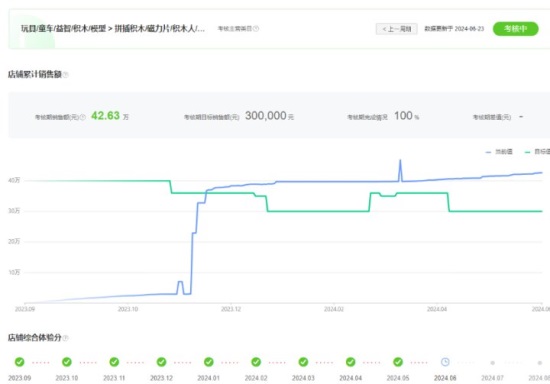Viewport: 550px width, 384px height.
Task: Click the 2024.05 month label in timeline
Action: [398, 378]
